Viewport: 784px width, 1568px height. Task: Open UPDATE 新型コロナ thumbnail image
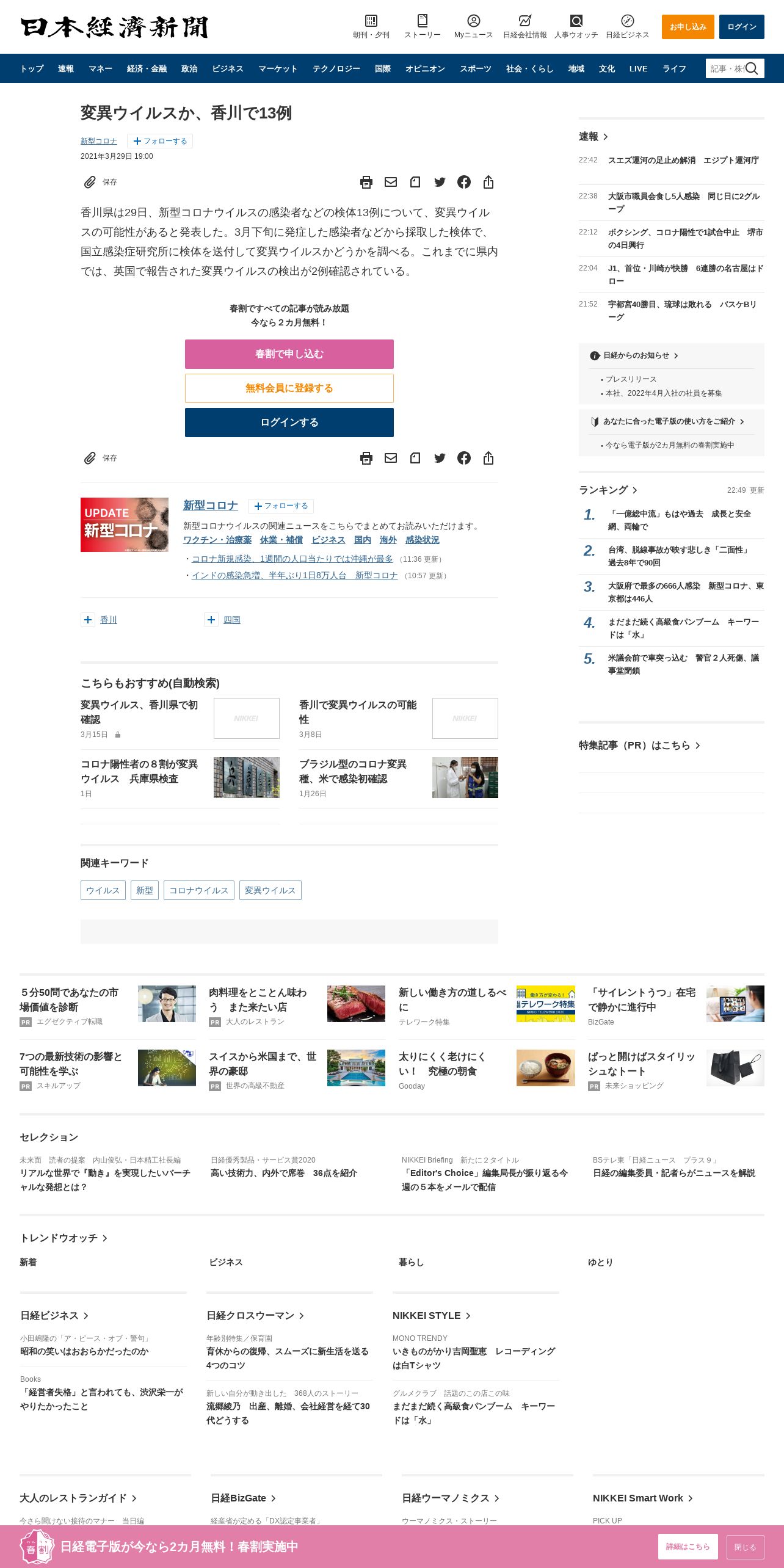click(125, 524)
